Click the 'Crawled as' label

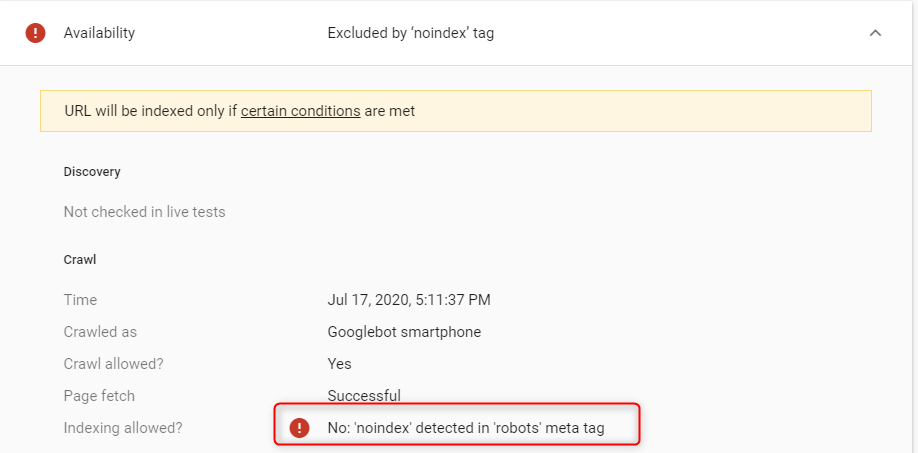coord(100,332)
